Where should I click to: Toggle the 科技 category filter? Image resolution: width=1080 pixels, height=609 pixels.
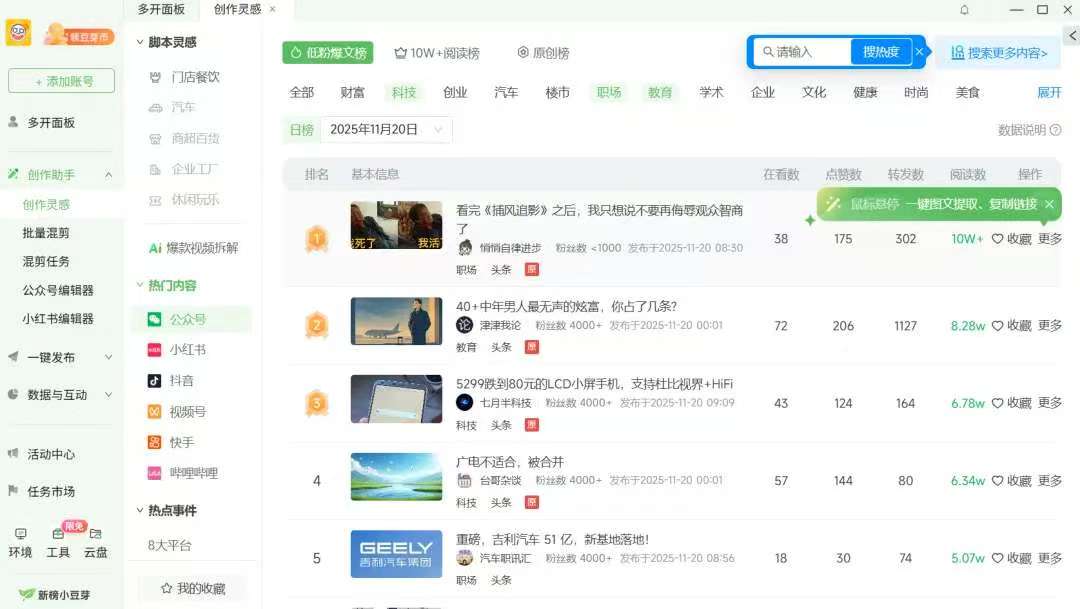click(x=404, y=92)
